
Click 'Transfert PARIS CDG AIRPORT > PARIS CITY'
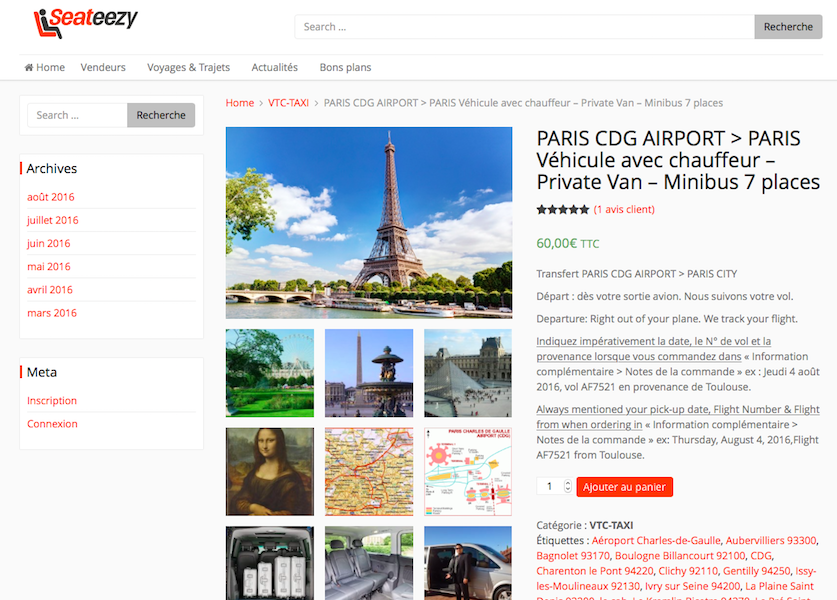coord(636,274)
